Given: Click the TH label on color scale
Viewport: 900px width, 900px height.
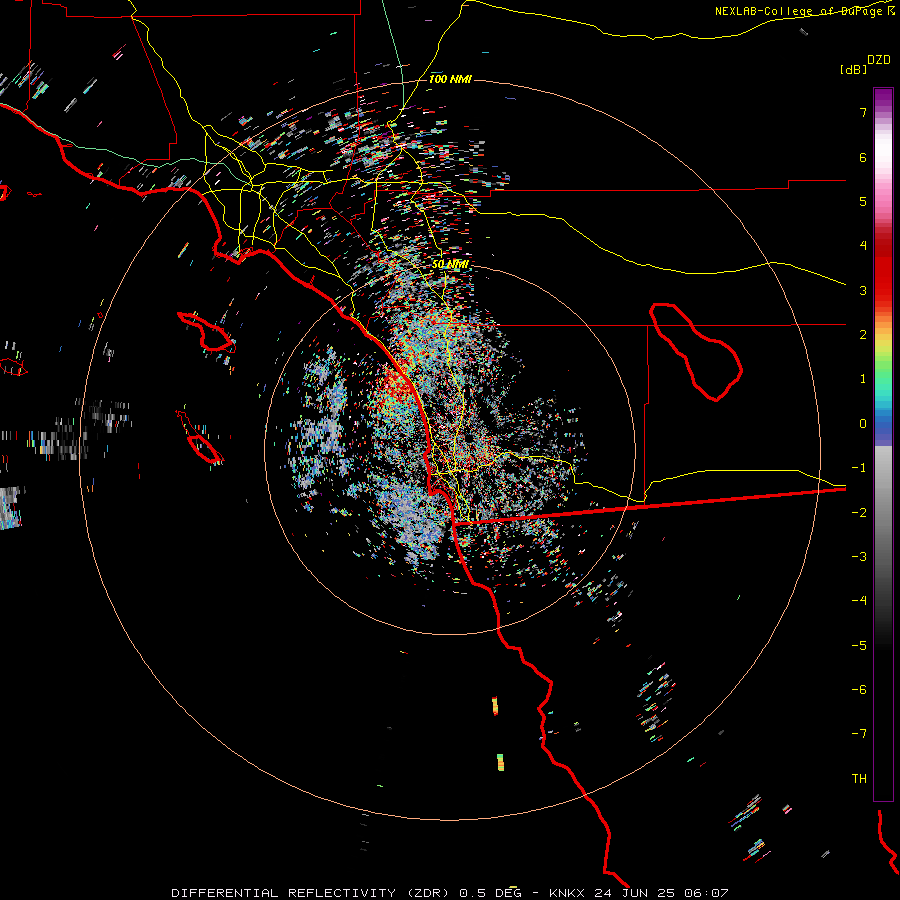Looking at the screenshot, I should pyautogui.click(x=859, y=779).
